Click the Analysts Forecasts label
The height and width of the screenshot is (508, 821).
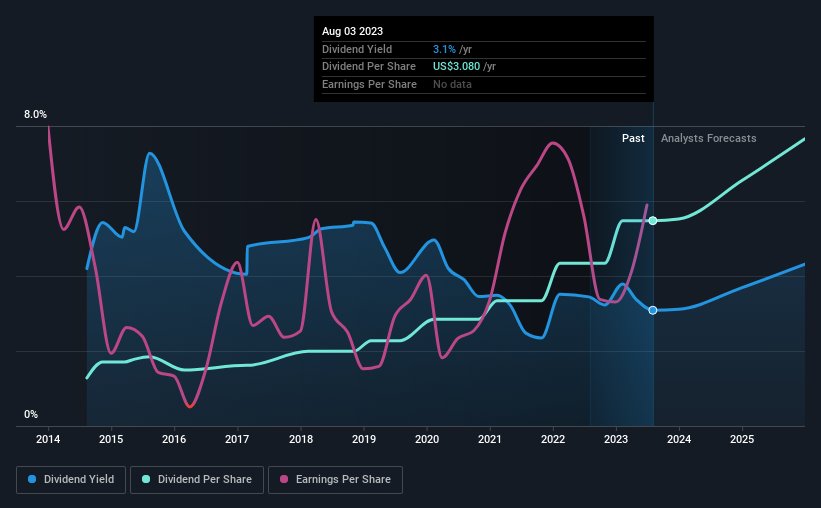click(x=708, y=138)
